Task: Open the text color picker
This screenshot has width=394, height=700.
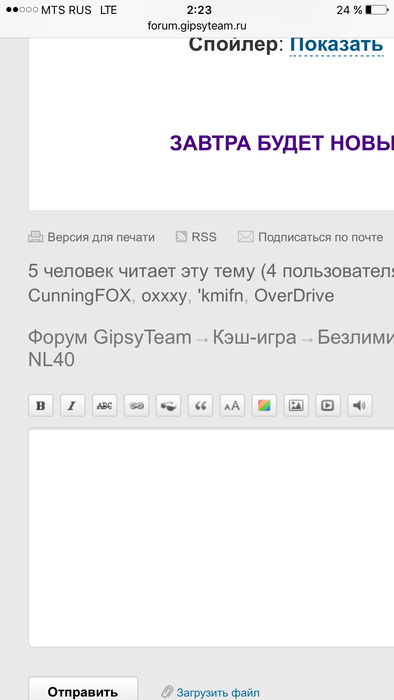Action: pos(264,405)
